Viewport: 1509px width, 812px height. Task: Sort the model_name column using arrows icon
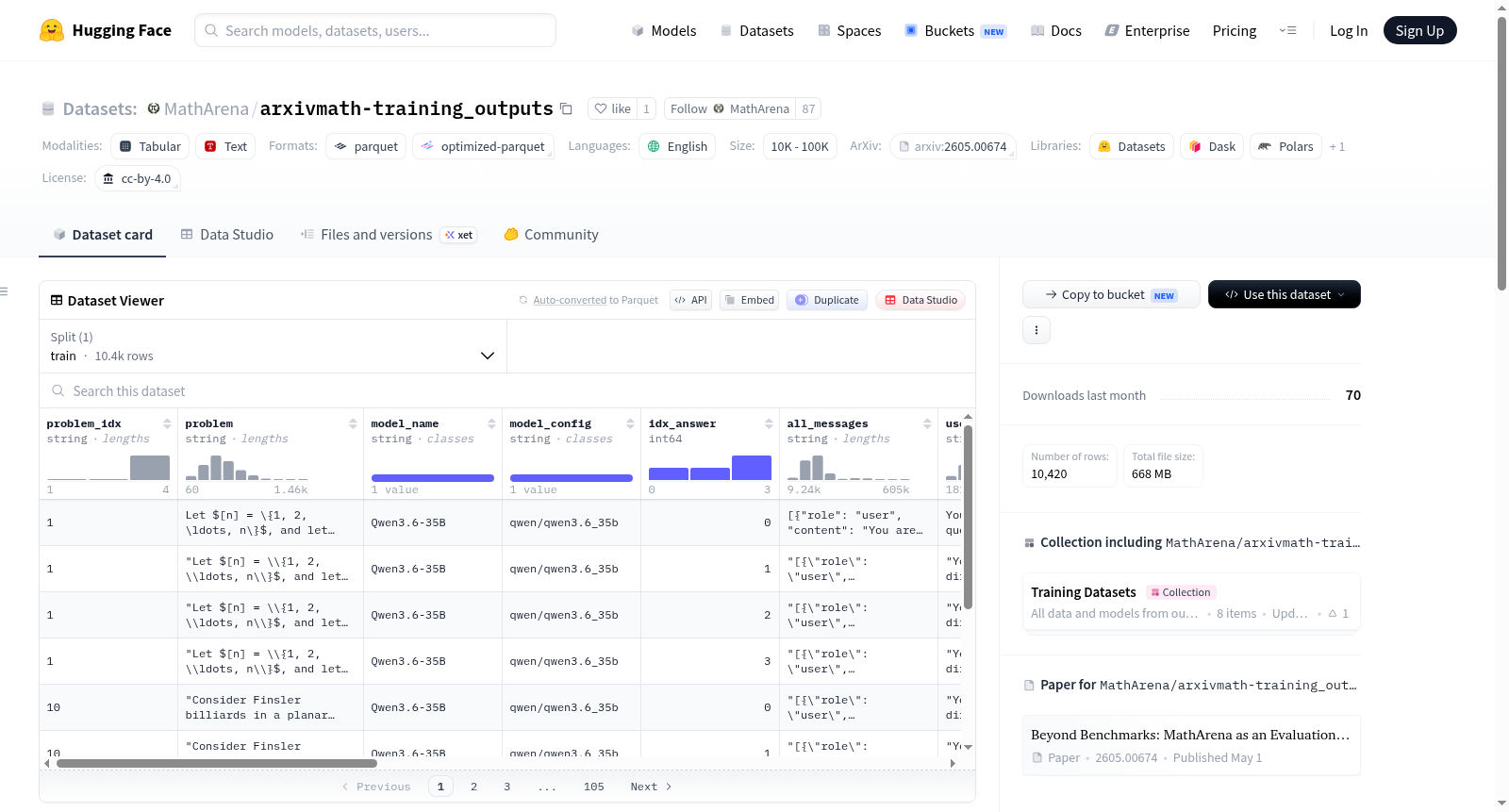coord(491,423)
